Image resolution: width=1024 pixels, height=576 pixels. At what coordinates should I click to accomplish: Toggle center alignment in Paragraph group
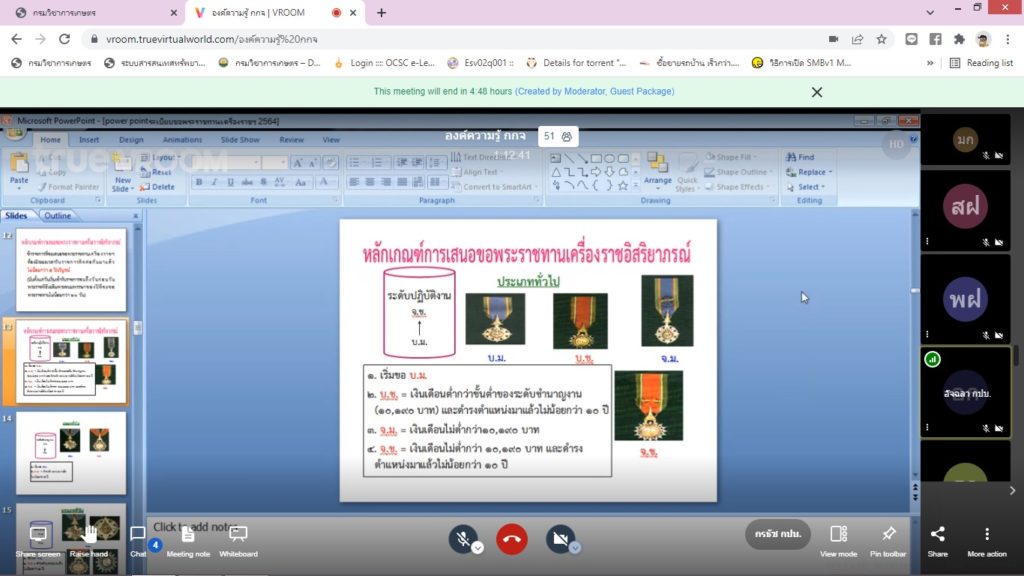point(370,182)
